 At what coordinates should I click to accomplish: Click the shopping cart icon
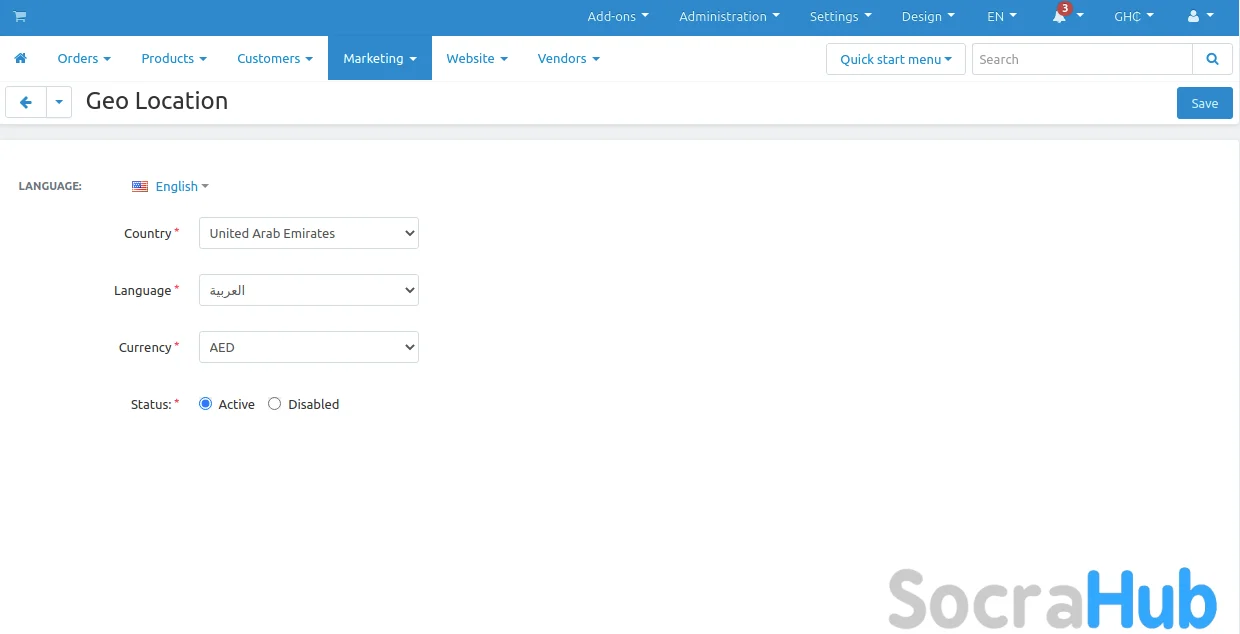click(x=20, y=17)
